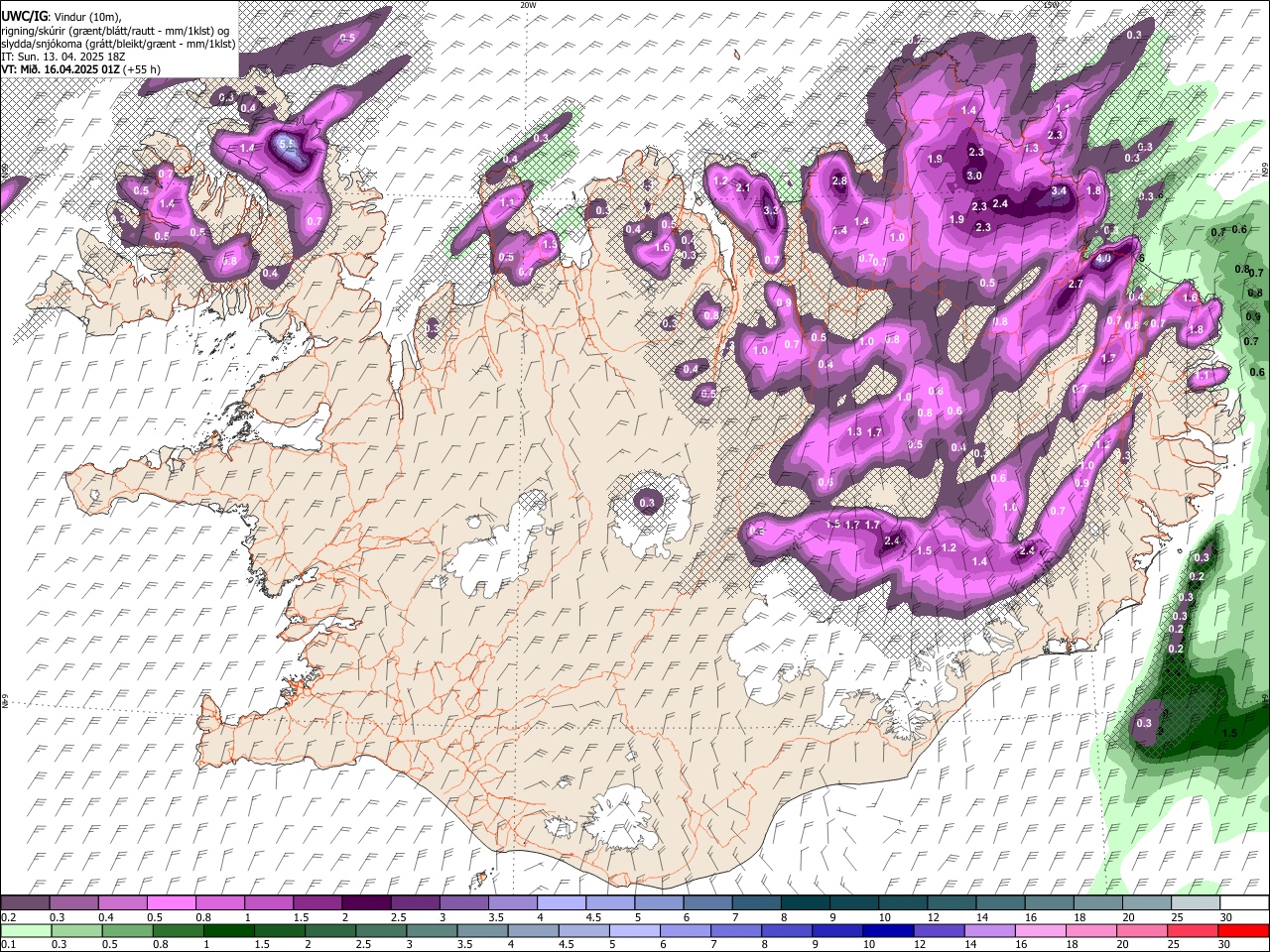Click the green 1.5 rain value offshore southeast
Screen dimensions: 1270x952
(1229, 733)
